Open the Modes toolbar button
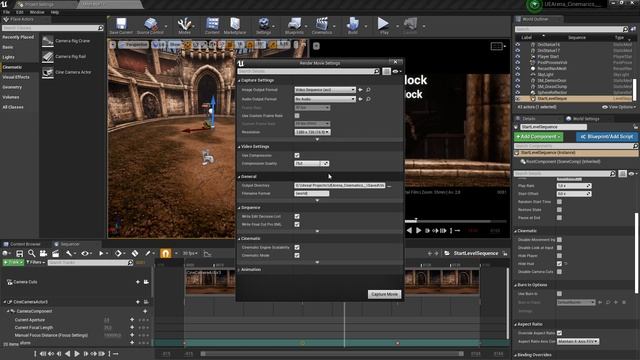Viewport: 640px width, 360px height. [x=184, y=24]
